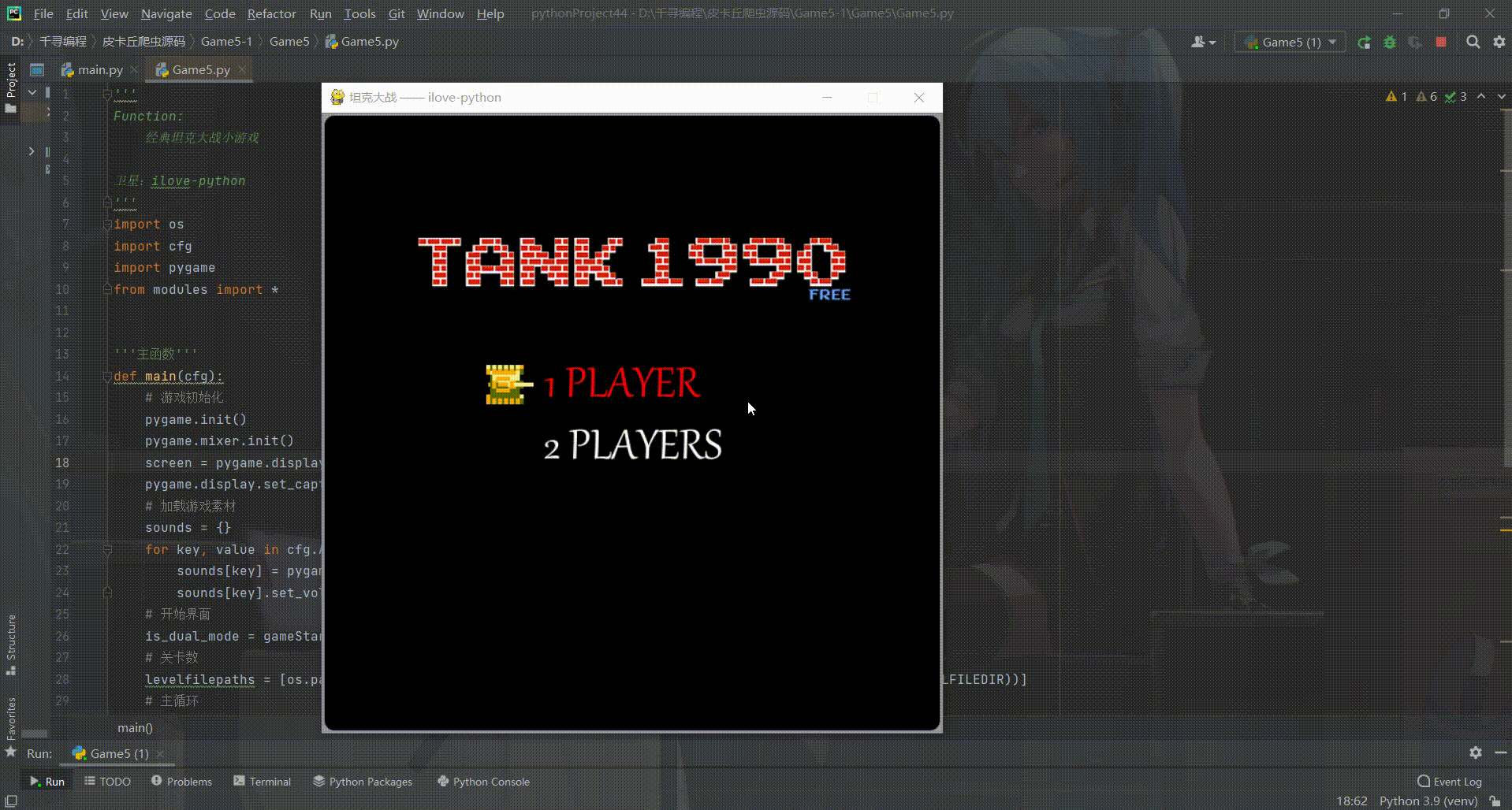Show Python Packages tool window

(x=363, y=782)
